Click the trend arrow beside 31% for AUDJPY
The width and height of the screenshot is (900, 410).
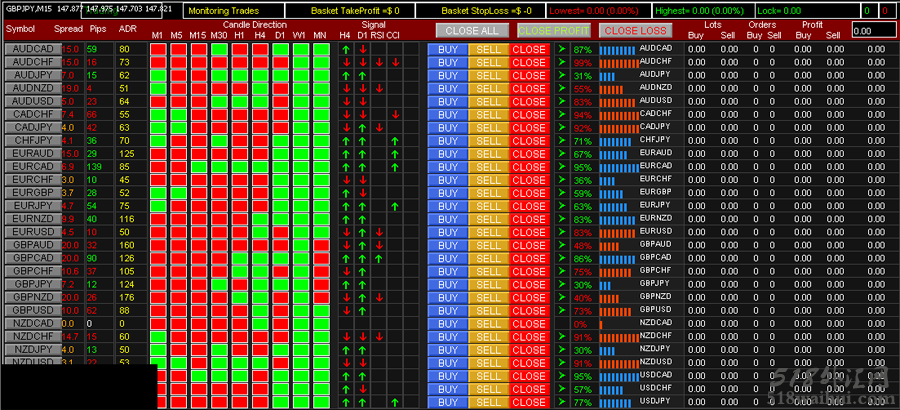(x=562, y=75)
